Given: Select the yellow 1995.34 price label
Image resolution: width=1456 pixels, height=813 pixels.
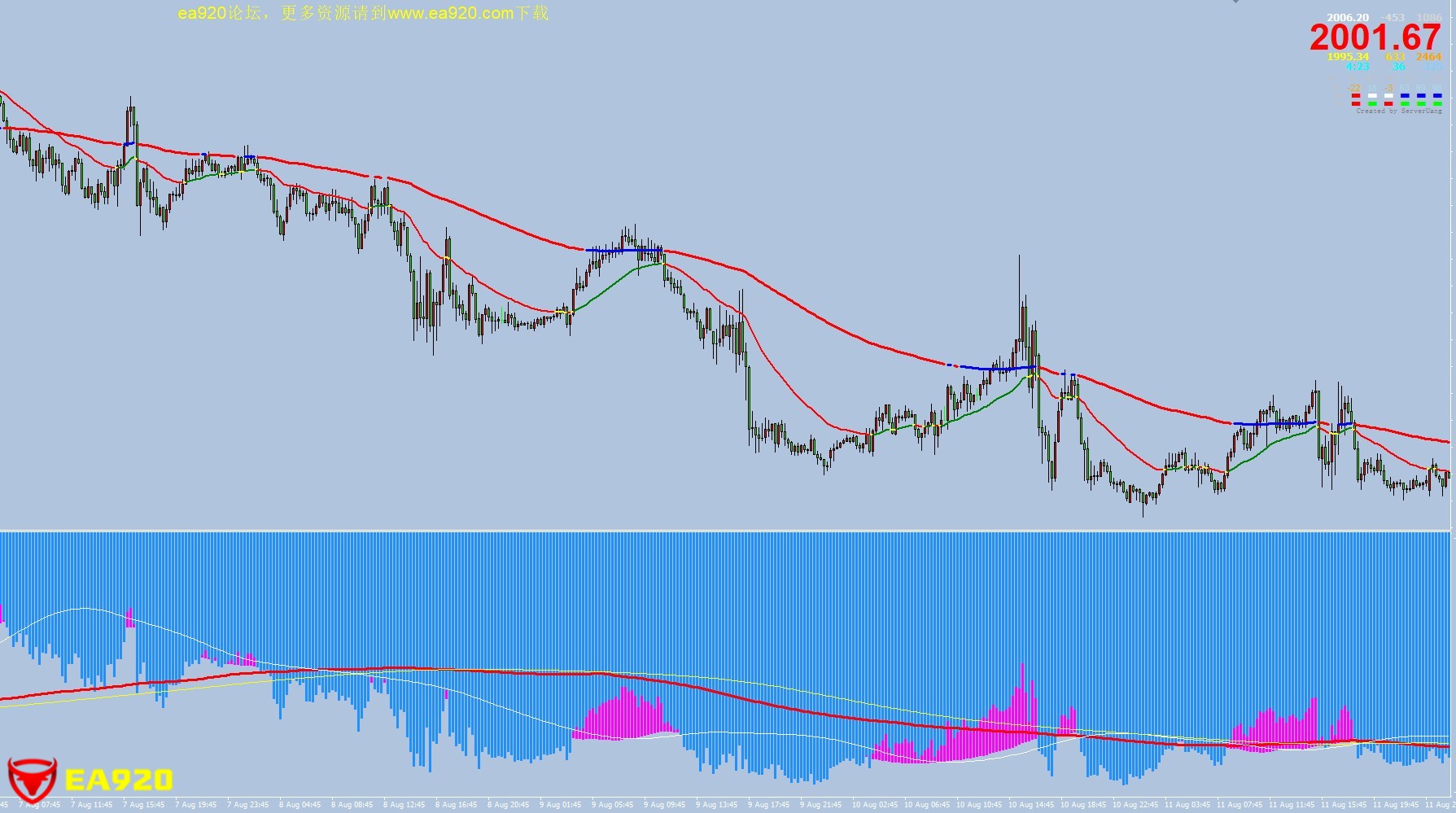Looking at the screenshot, I should click(1348, 57).
